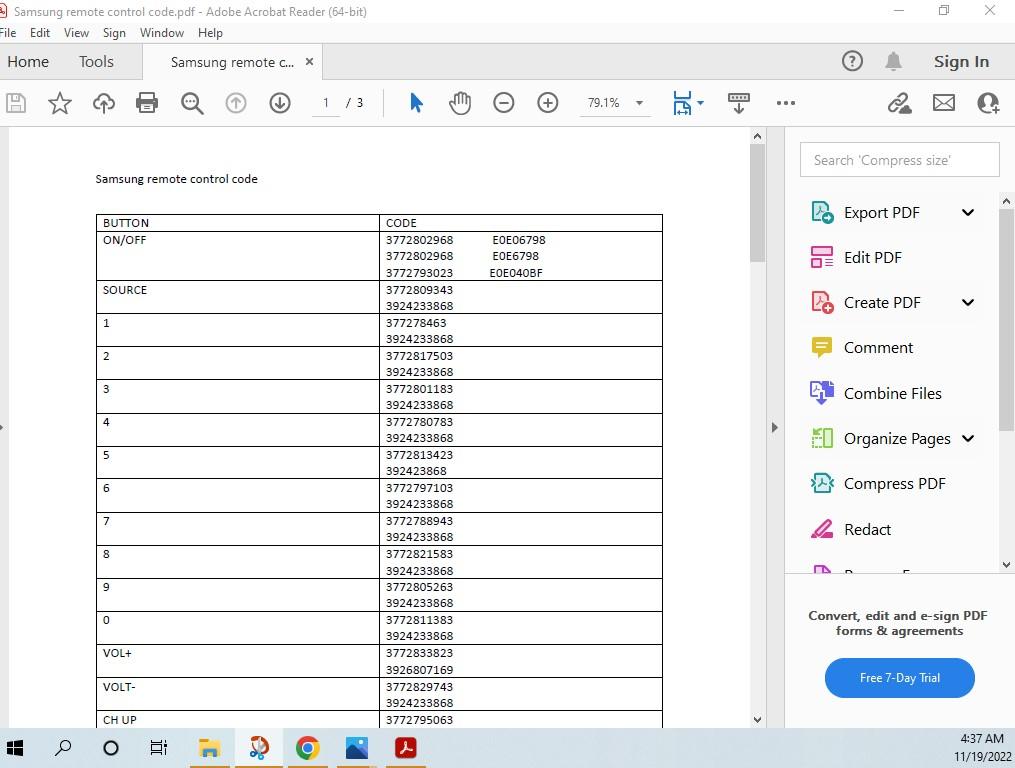The height and width of the screenshot is (768, 1015).
Task: Click the VOL+ button label cell
Action: tap(238, 661)
